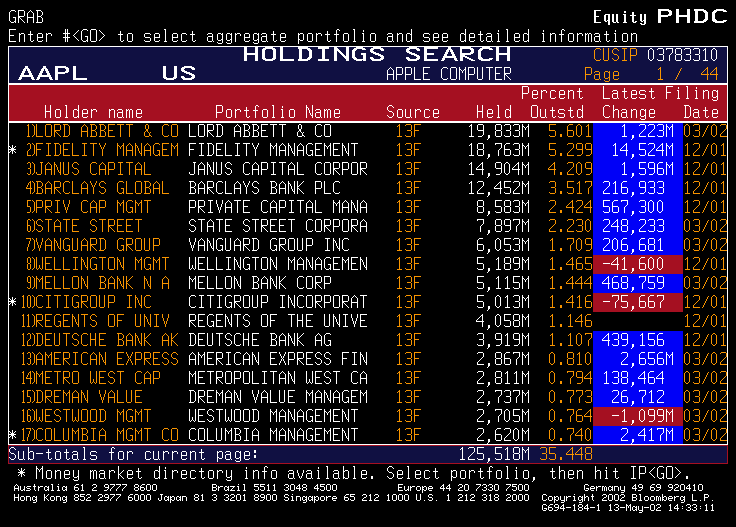Click the latest change cell 26,712
Screen dimensions: 736x527
(638, 397)
